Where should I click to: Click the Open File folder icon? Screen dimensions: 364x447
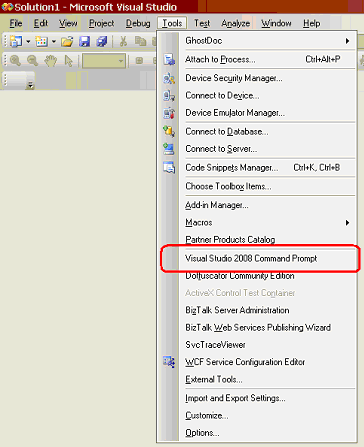tap(67, 41)
